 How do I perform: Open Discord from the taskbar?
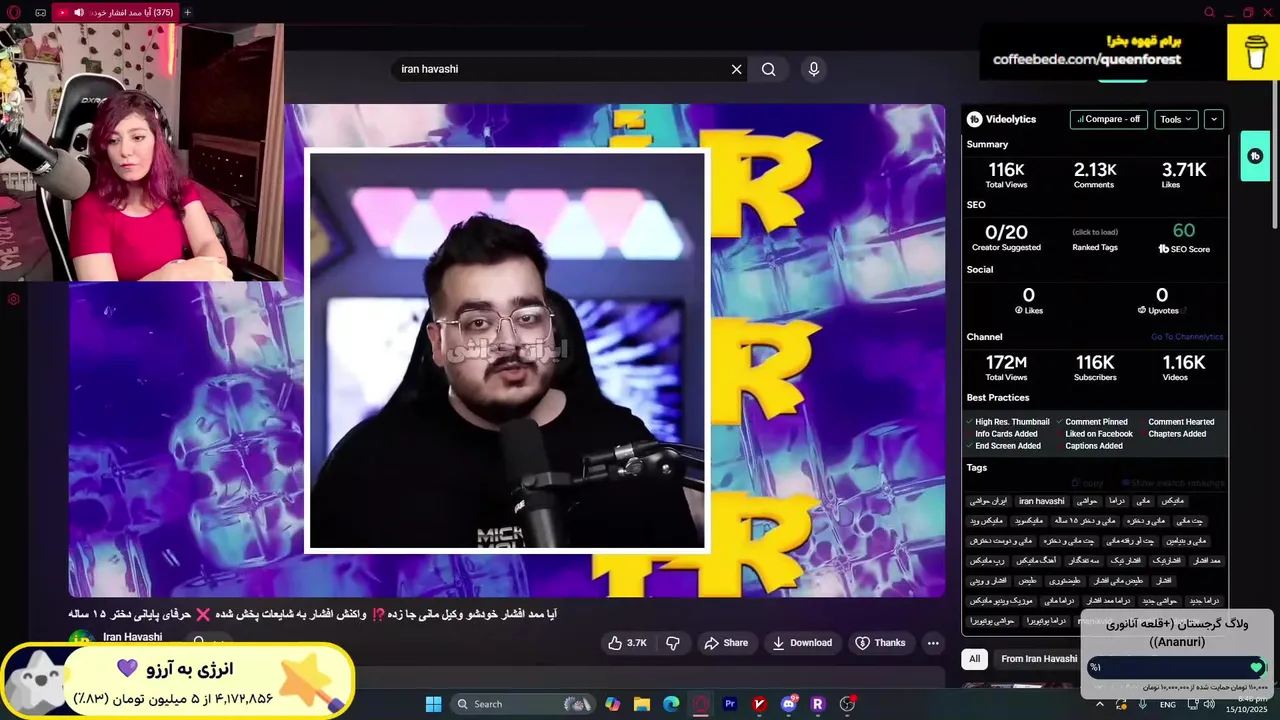coord(789,704)
